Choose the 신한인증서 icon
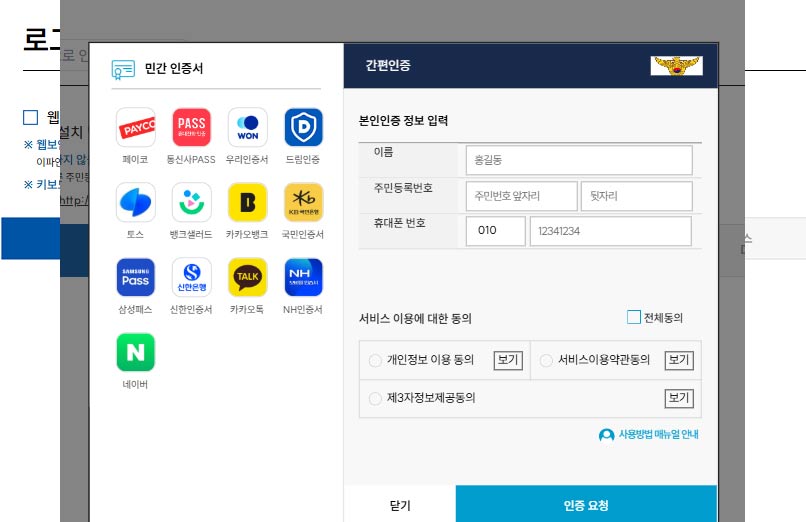Screen dimensions: 806x522 (191, 277)
